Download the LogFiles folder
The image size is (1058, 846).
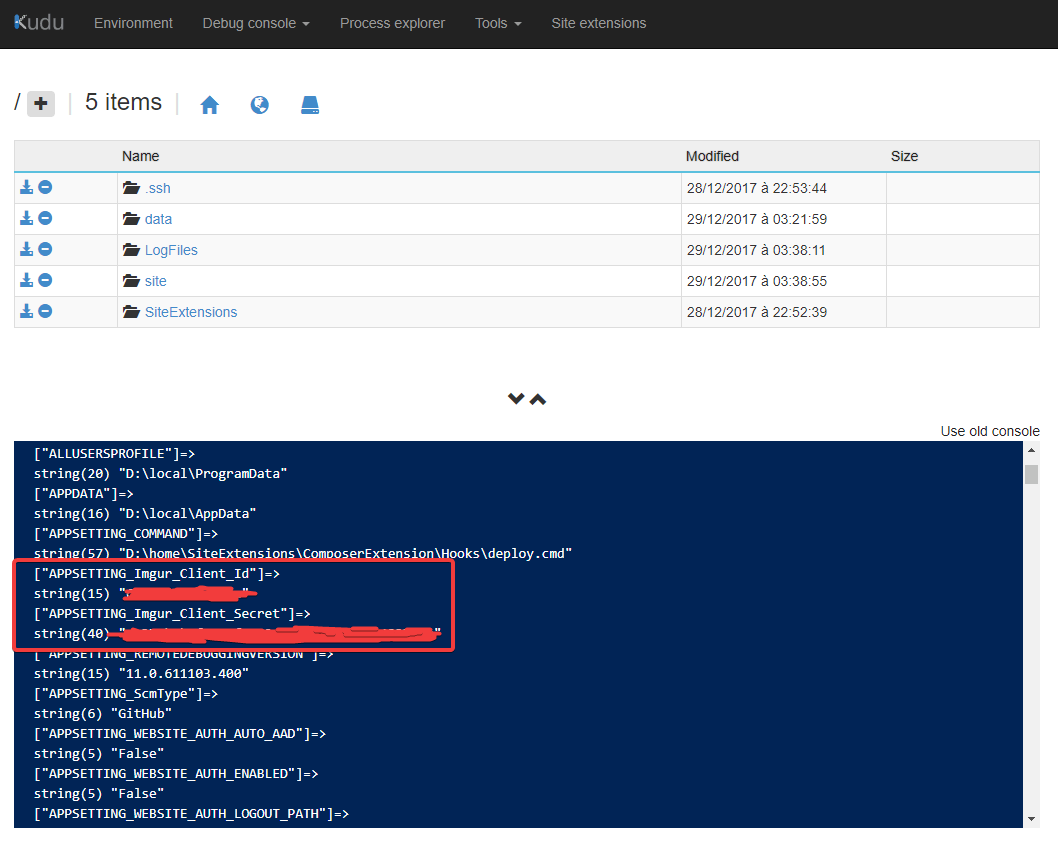tap(26, 249)
